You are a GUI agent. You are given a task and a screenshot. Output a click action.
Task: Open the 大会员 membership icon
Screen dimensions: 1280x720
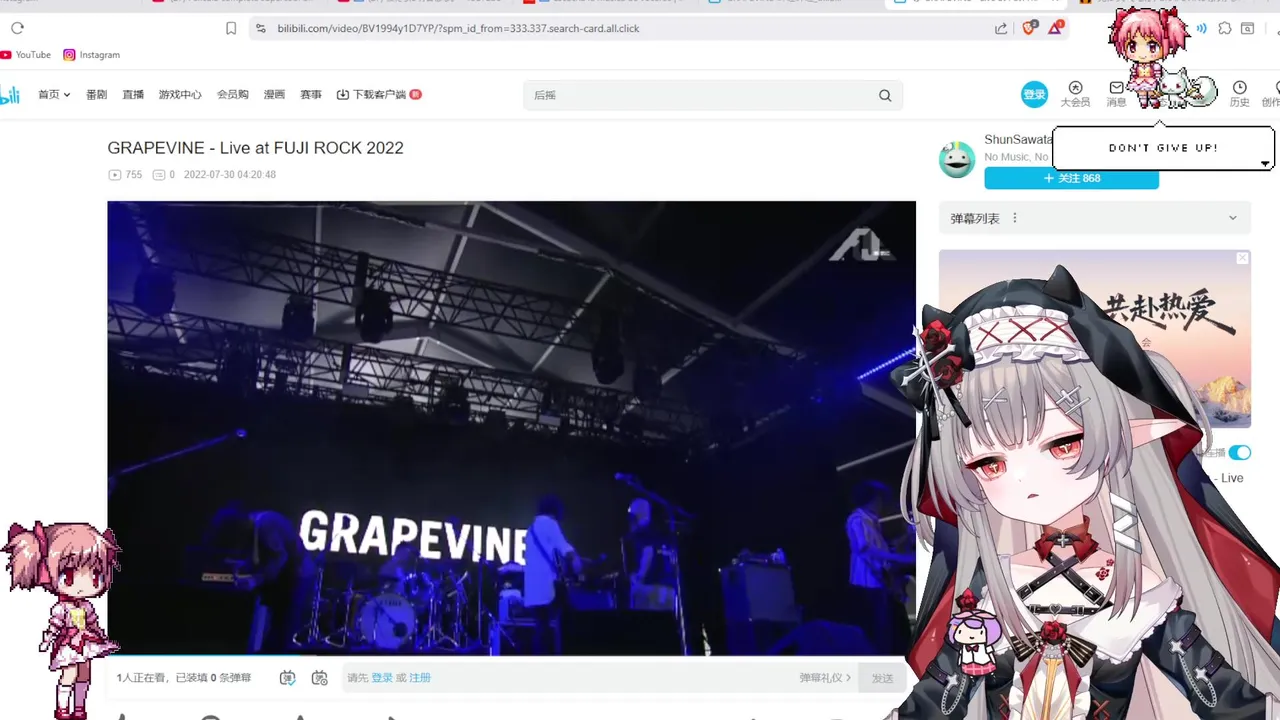click(1075, 94)
